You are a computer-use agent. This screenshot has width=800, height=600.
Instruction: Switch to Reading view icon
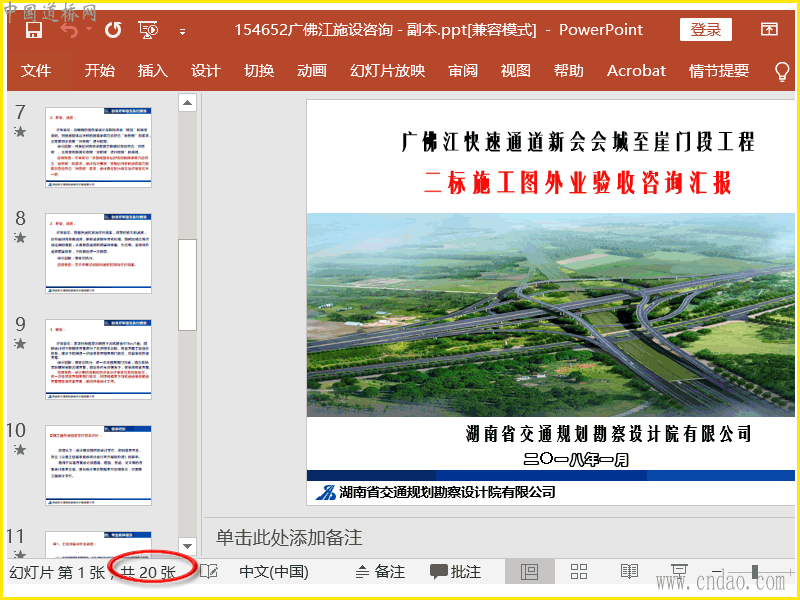(630, 571)
